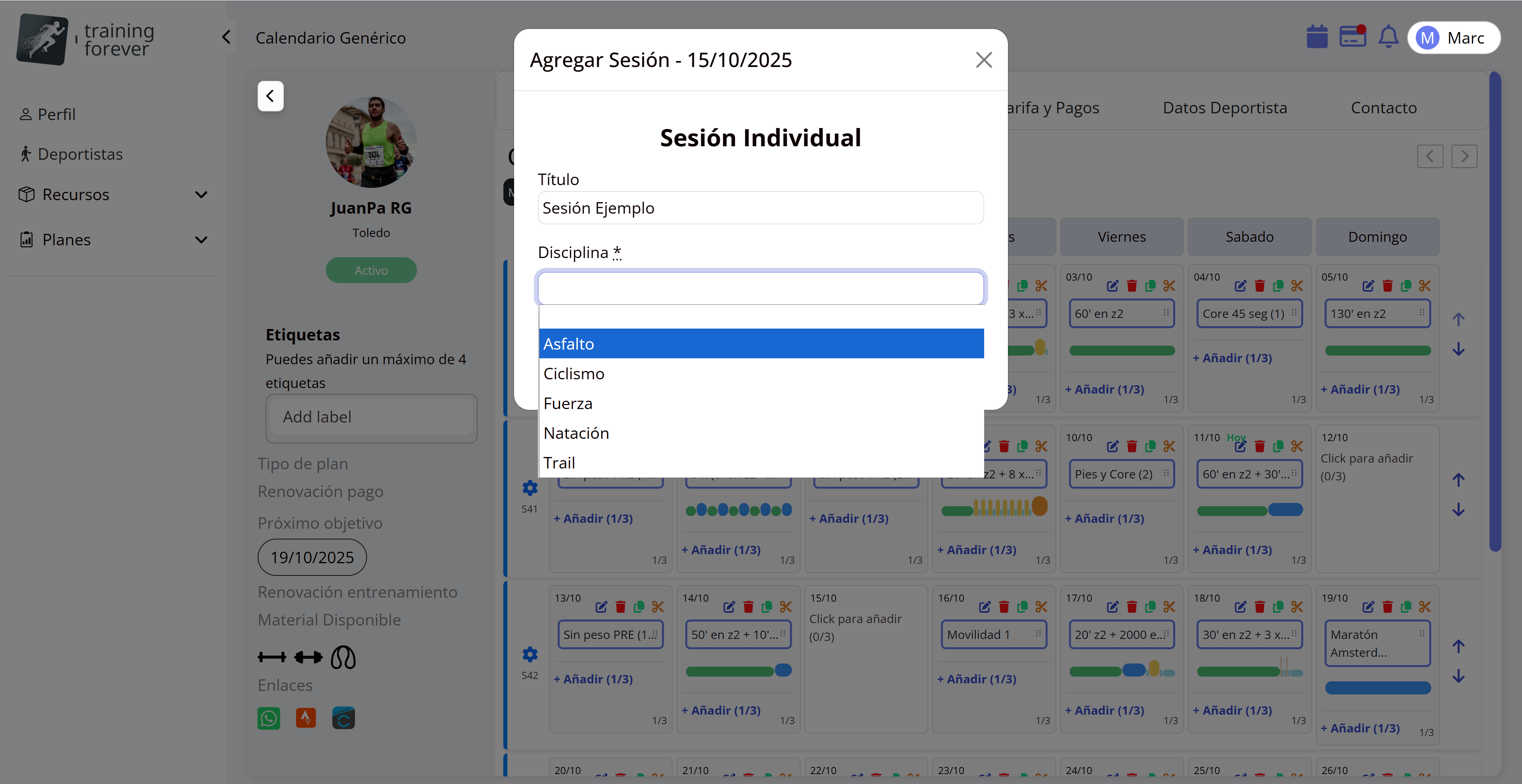
Task: Edit the 05/10 session with pencil icon
Action: click(1368, 286)
